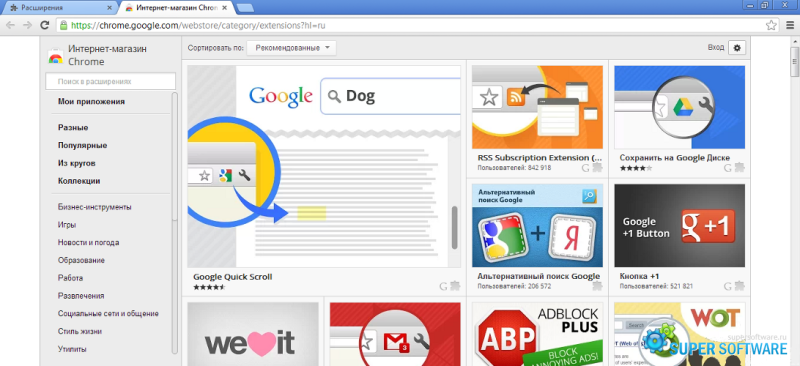The width and height of the screenshot is (800, 366).
Task: Choose the Развлечения category
Action: (x=81, y=296)
